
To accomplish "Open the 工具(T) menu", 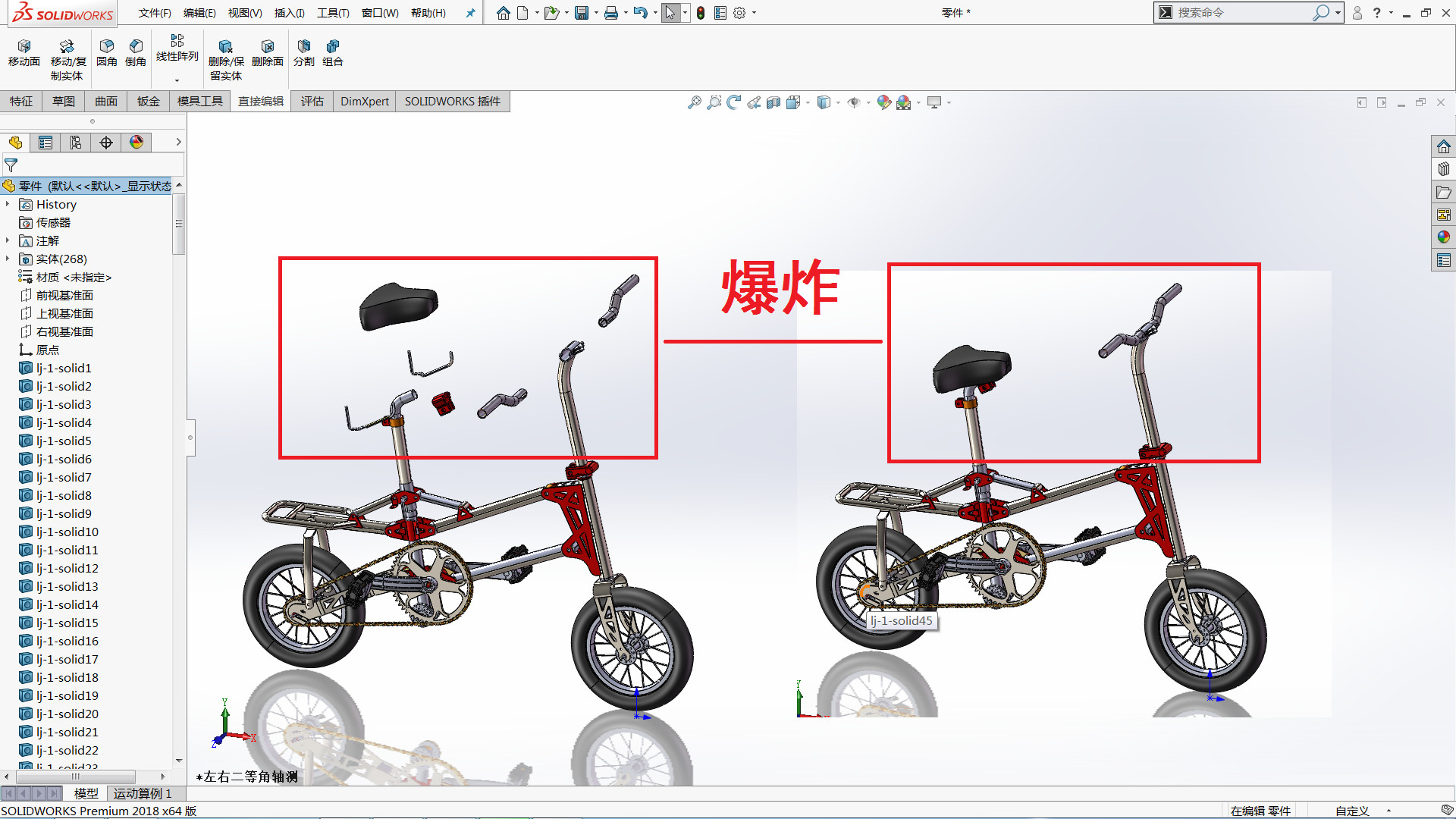I will point(333,13).
